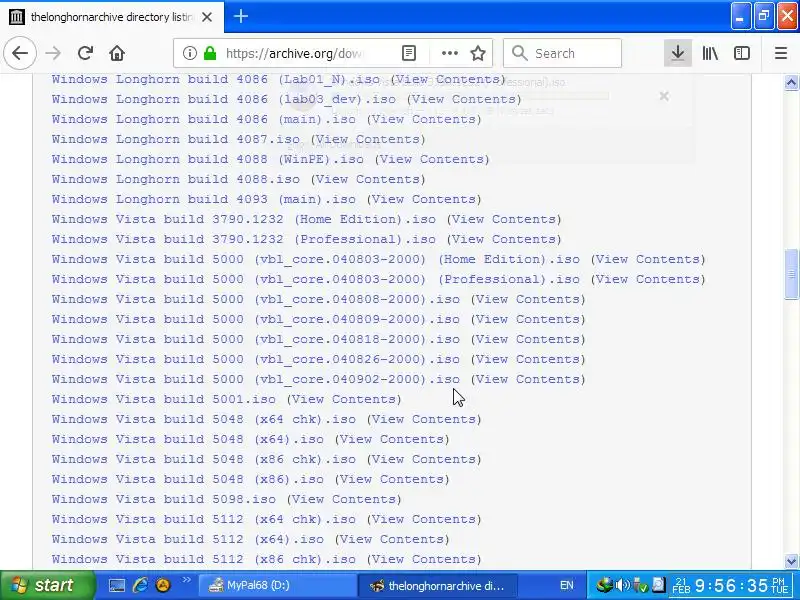800x600 pixels.
Task: Toggle the sidebar view icon
Action: (x=742, y=53)
